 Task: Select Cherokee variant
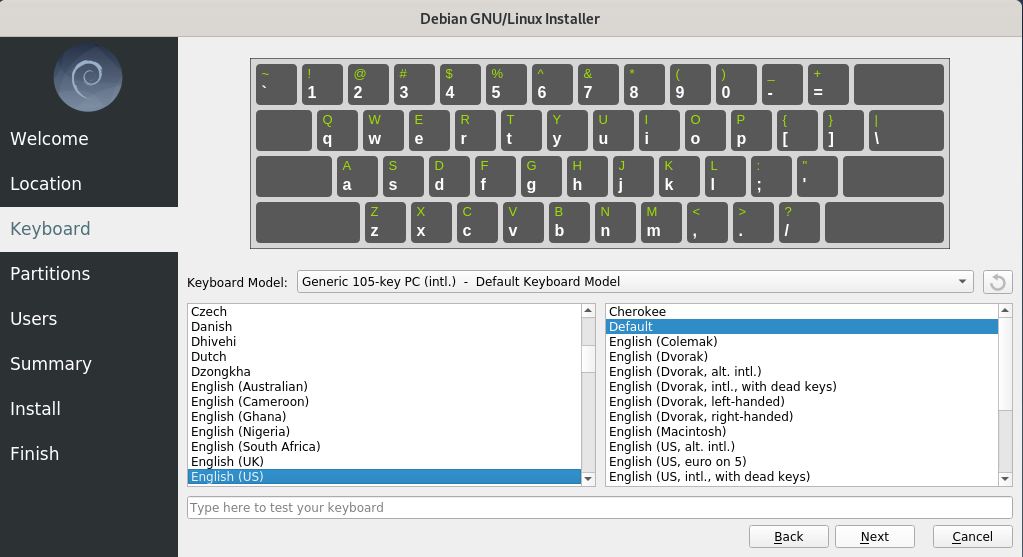802,312
